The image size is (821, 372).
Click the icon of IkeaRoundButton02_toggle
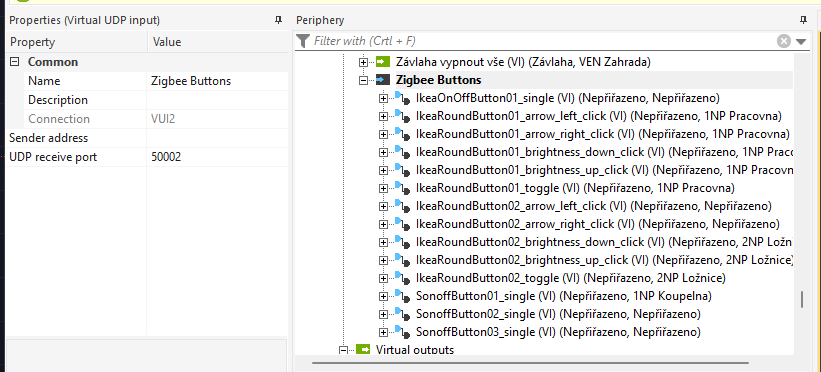402,278
